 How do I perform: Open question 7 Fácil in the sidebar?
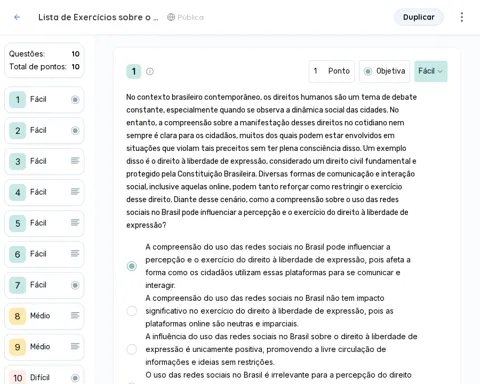tap(44, 285)
